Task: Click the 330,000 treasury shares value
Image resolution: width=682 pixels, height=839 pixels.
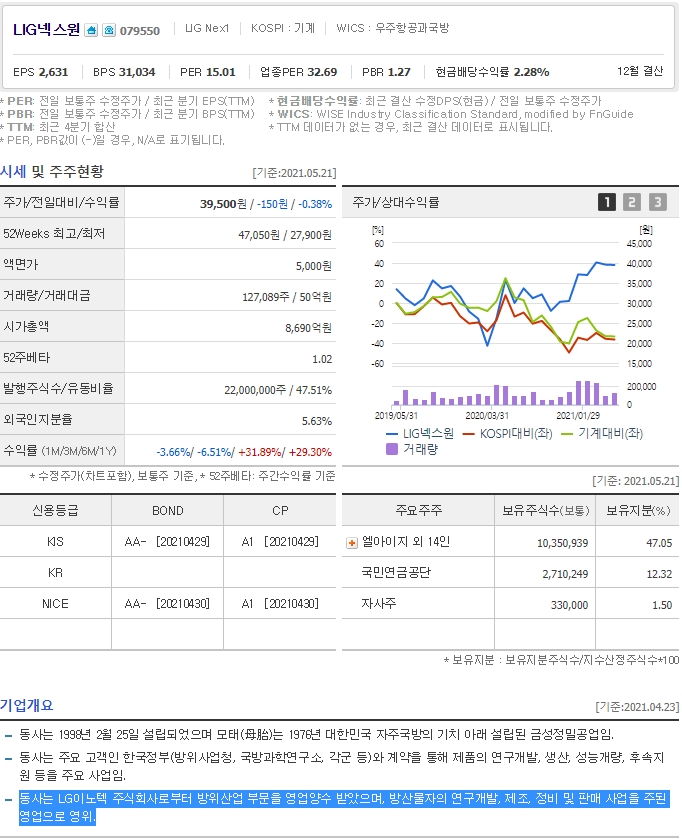Action: tap(569, 606)
